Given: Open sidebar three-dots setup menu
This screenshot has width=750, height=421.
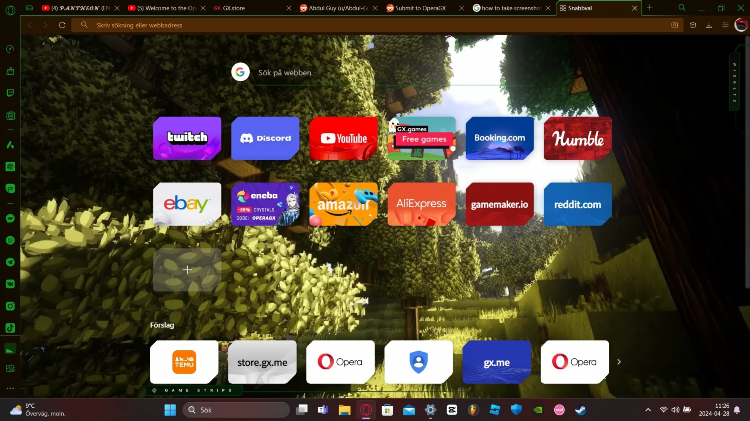Looking at the screenshot, I should 10,388.
